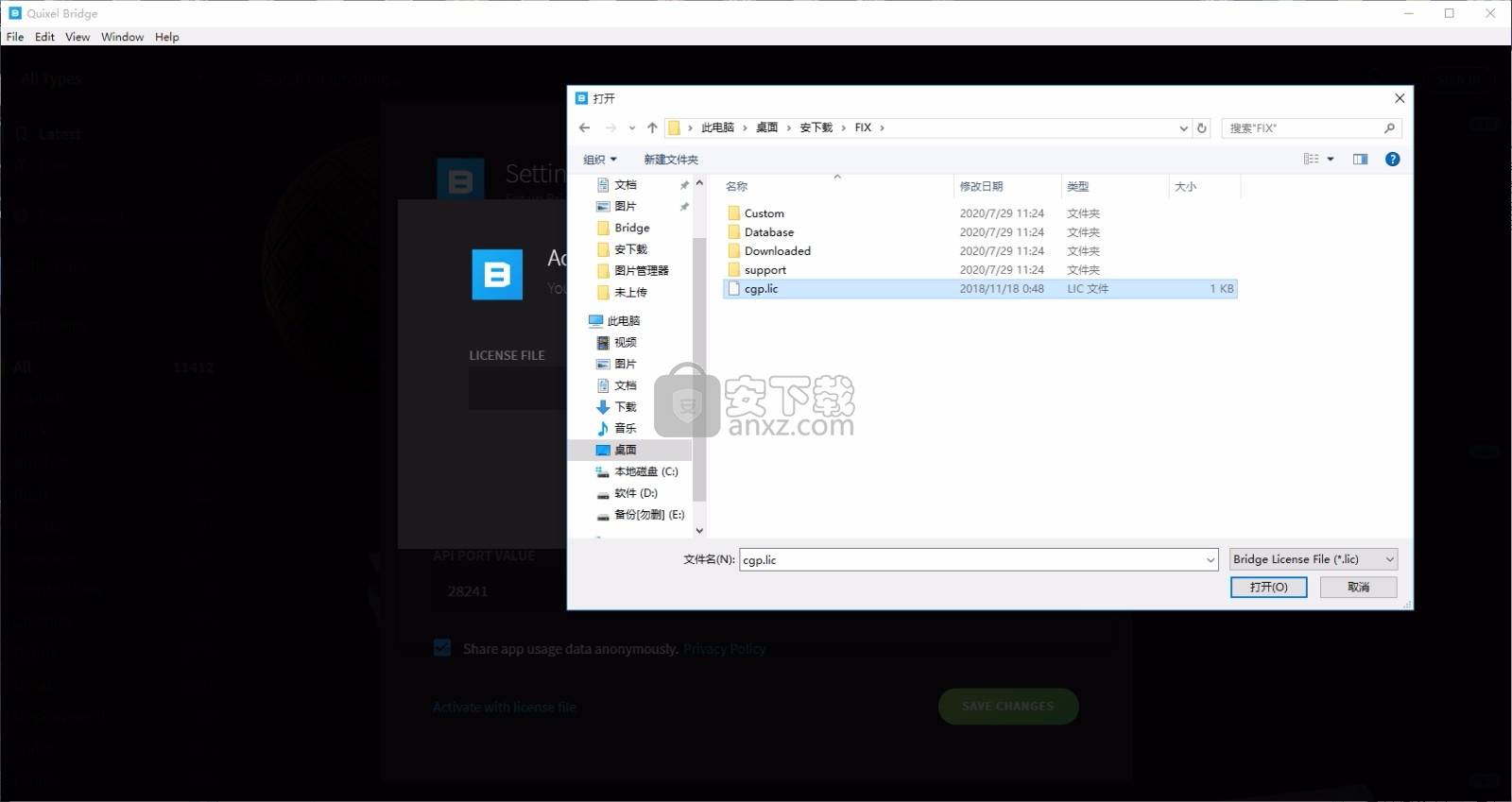
Task: Click the 打开(O) open button
Action: pos(1268,587)
